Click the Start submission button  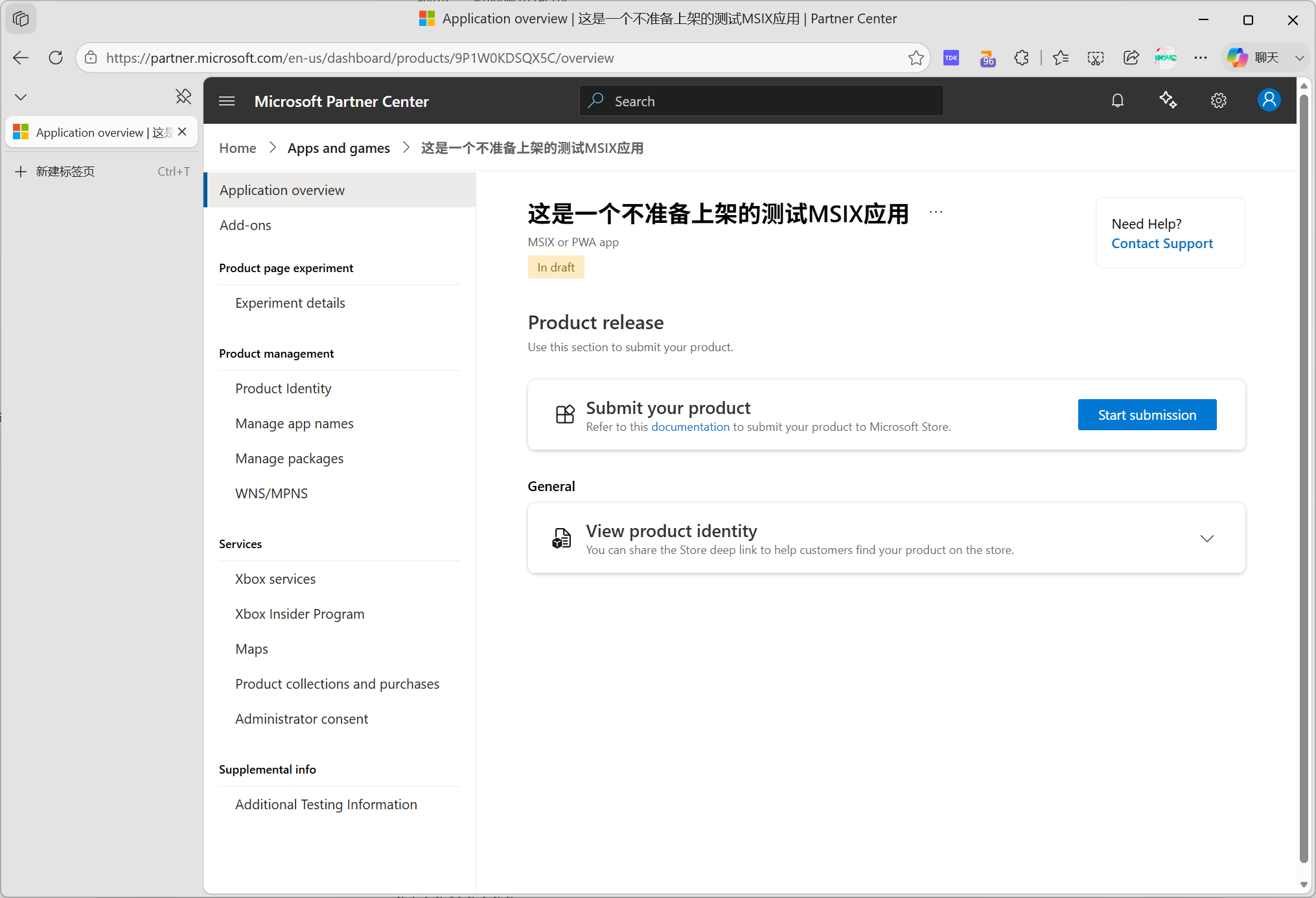(x=1147, y=415)
